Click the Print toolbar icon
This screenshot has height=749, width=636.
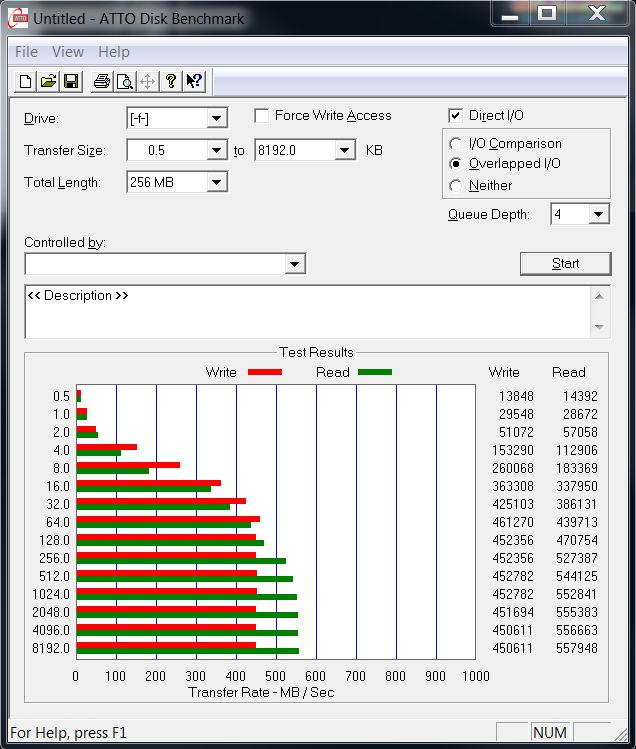[x=101, y=82]
